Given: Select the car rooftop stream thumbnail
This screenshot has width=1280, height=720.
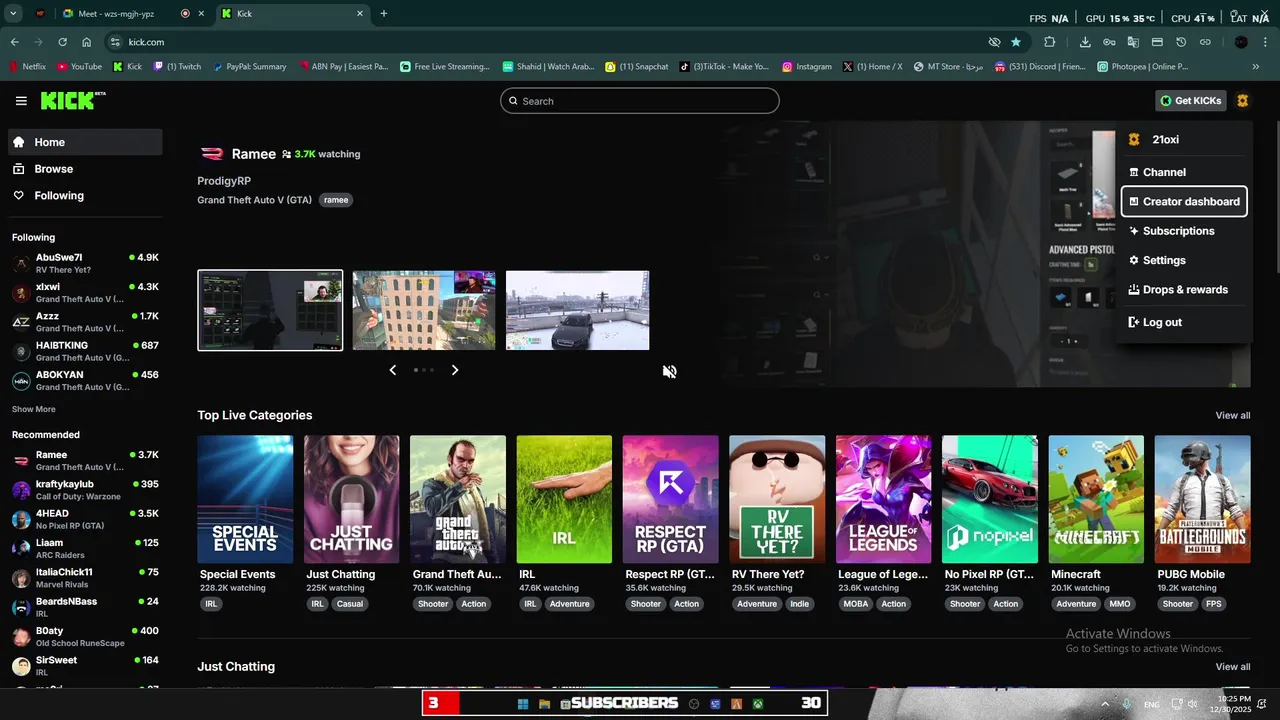Looking at the screenshot, I should click(577, 310).
